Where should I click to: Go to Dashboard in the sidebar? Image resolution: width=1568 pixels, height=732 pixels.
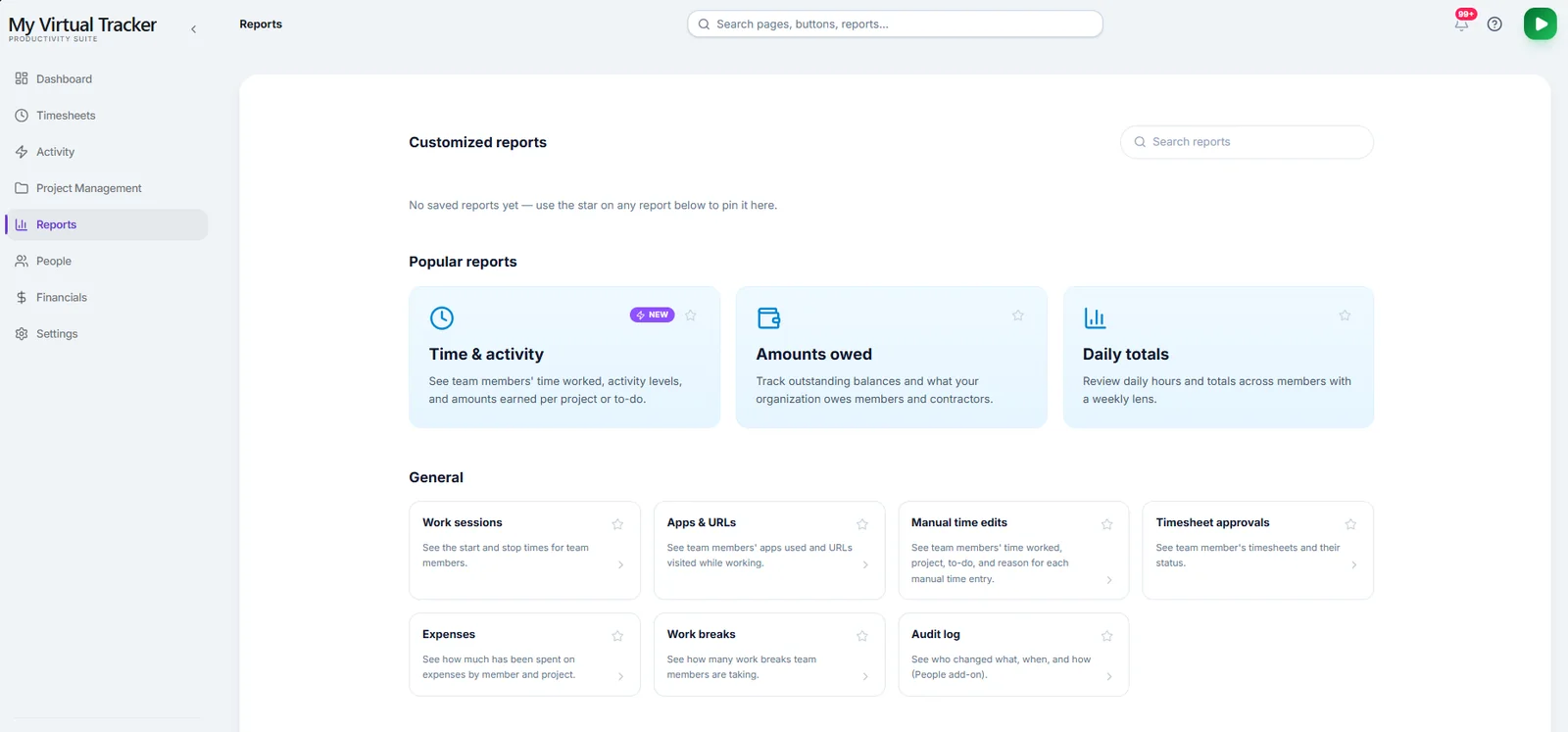106,79
